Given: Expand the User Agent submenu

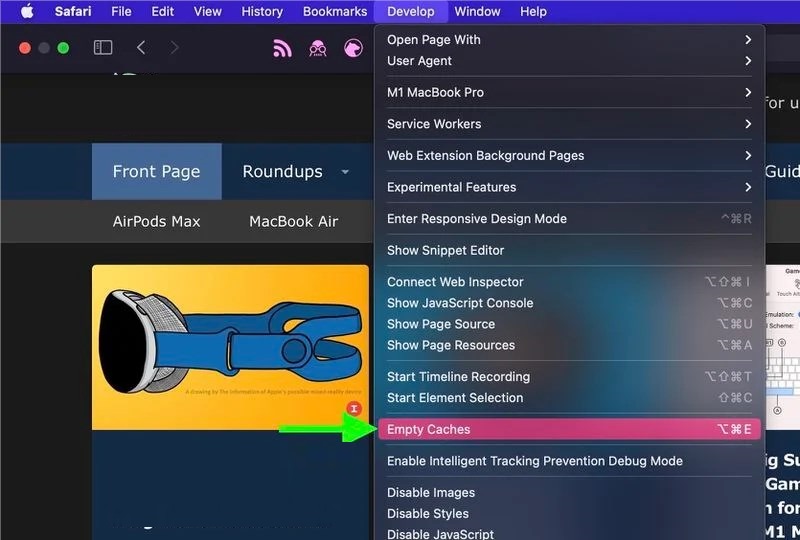Looking at the screenshot, I should 569,61.
